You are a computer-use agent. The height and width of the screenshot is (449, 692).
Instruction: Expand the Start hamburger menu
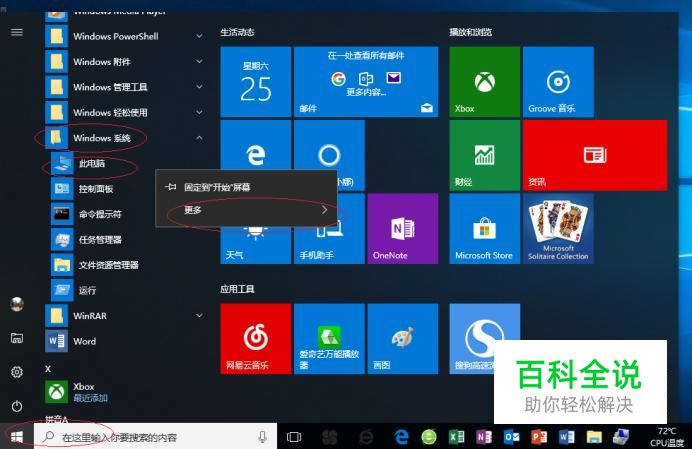17,32
